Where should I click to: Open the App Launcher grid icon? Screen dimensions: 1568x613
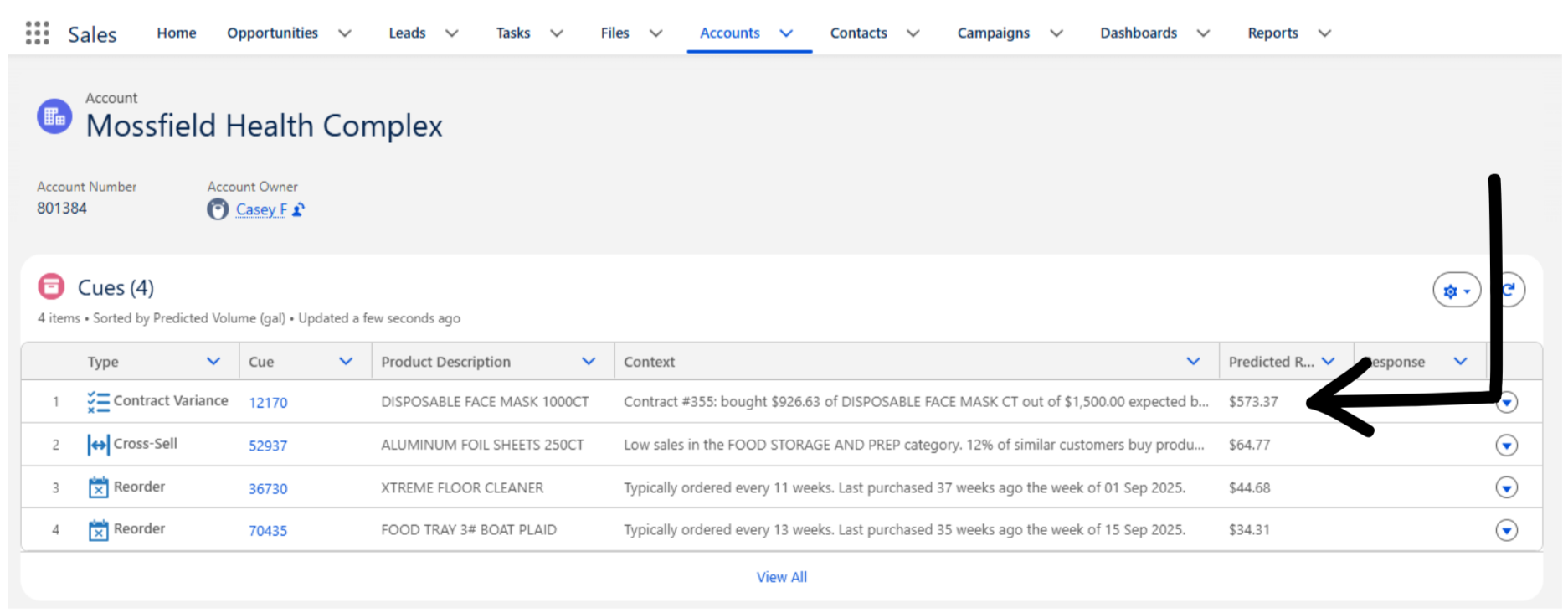pyautogui.click(x=37, y=33)
